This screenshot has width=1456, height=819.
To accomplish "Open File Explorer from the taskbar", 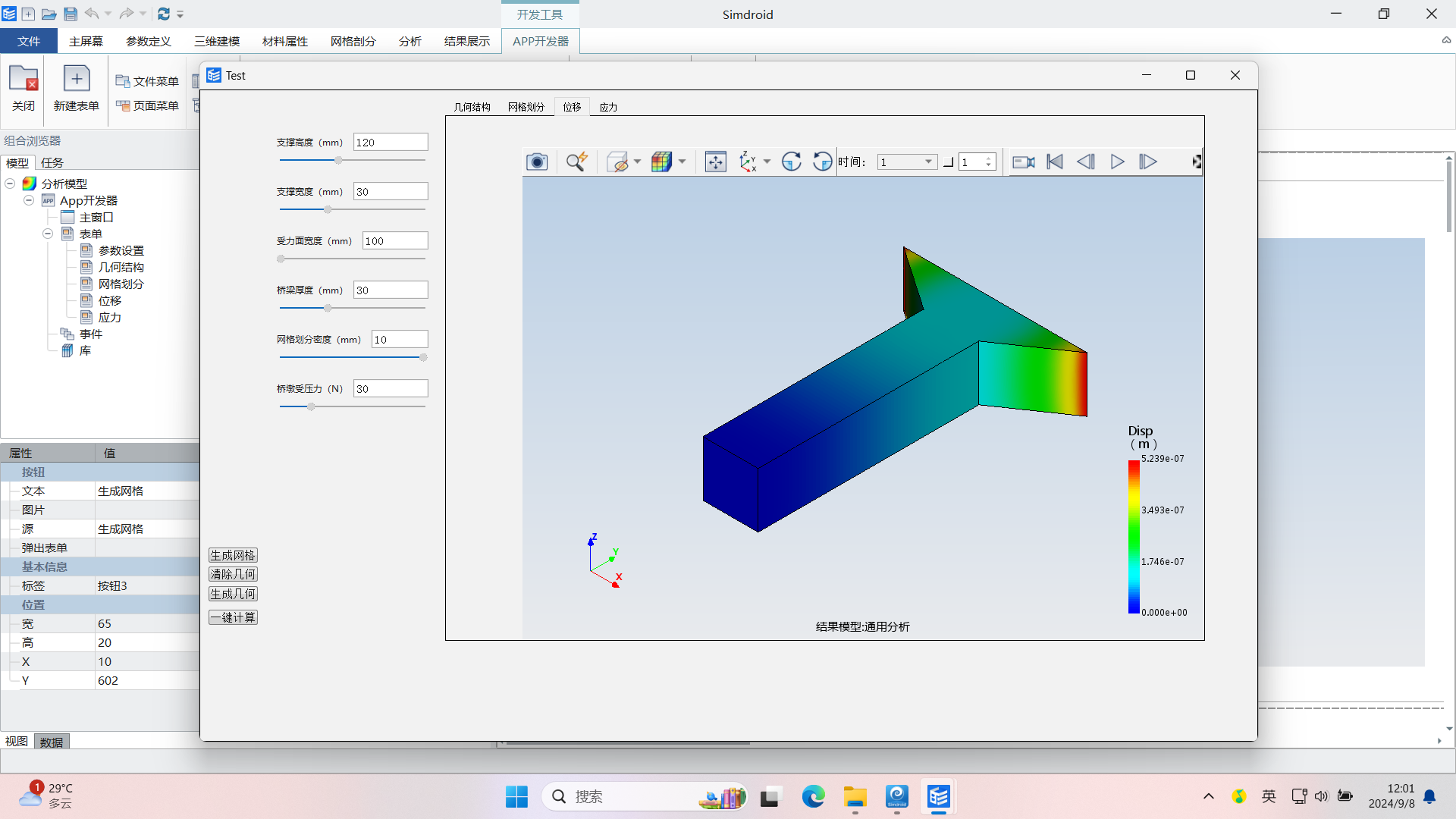I will [855, 796].
